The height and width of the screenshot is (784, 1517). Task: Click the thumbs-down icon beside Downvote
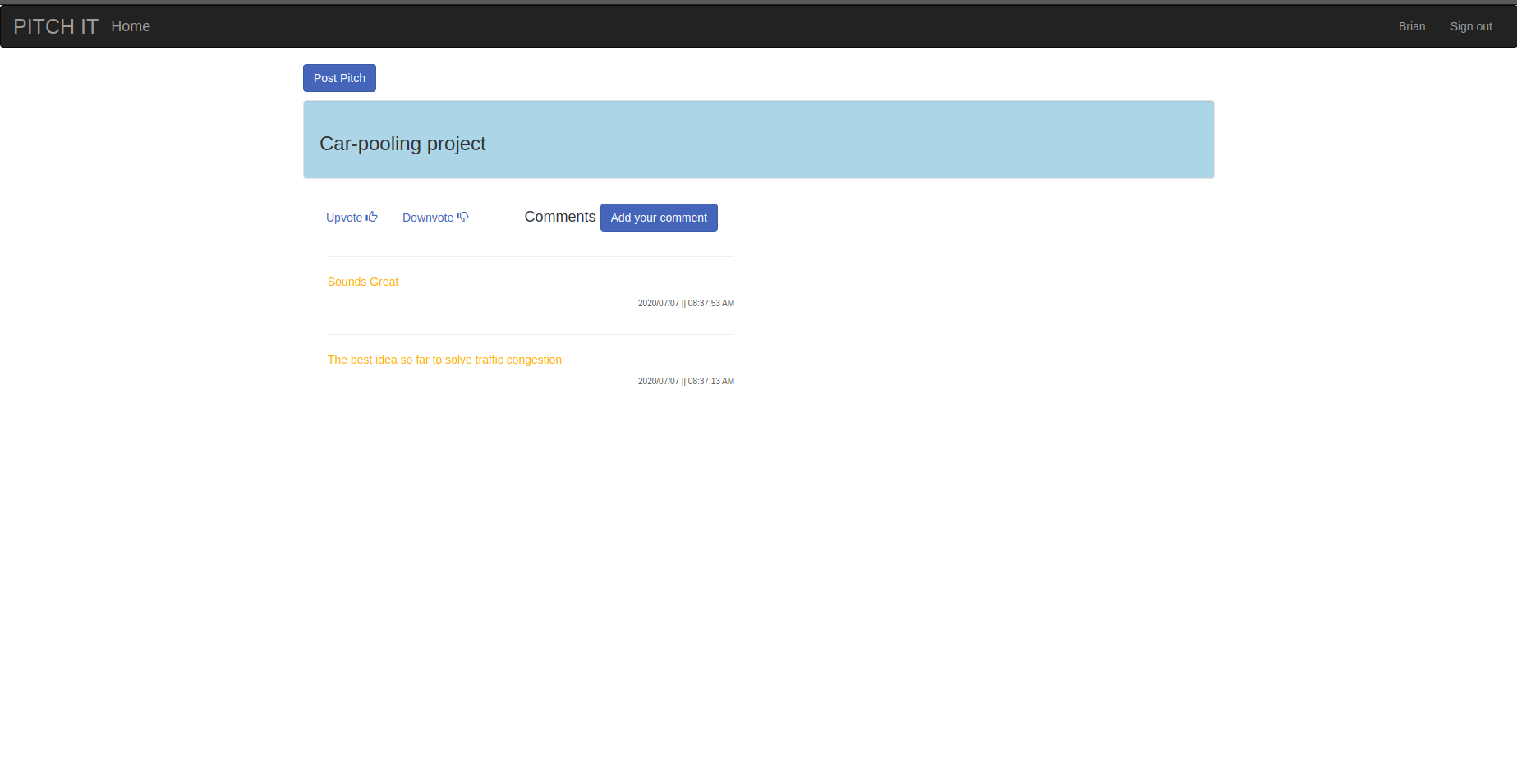point(463,217)
